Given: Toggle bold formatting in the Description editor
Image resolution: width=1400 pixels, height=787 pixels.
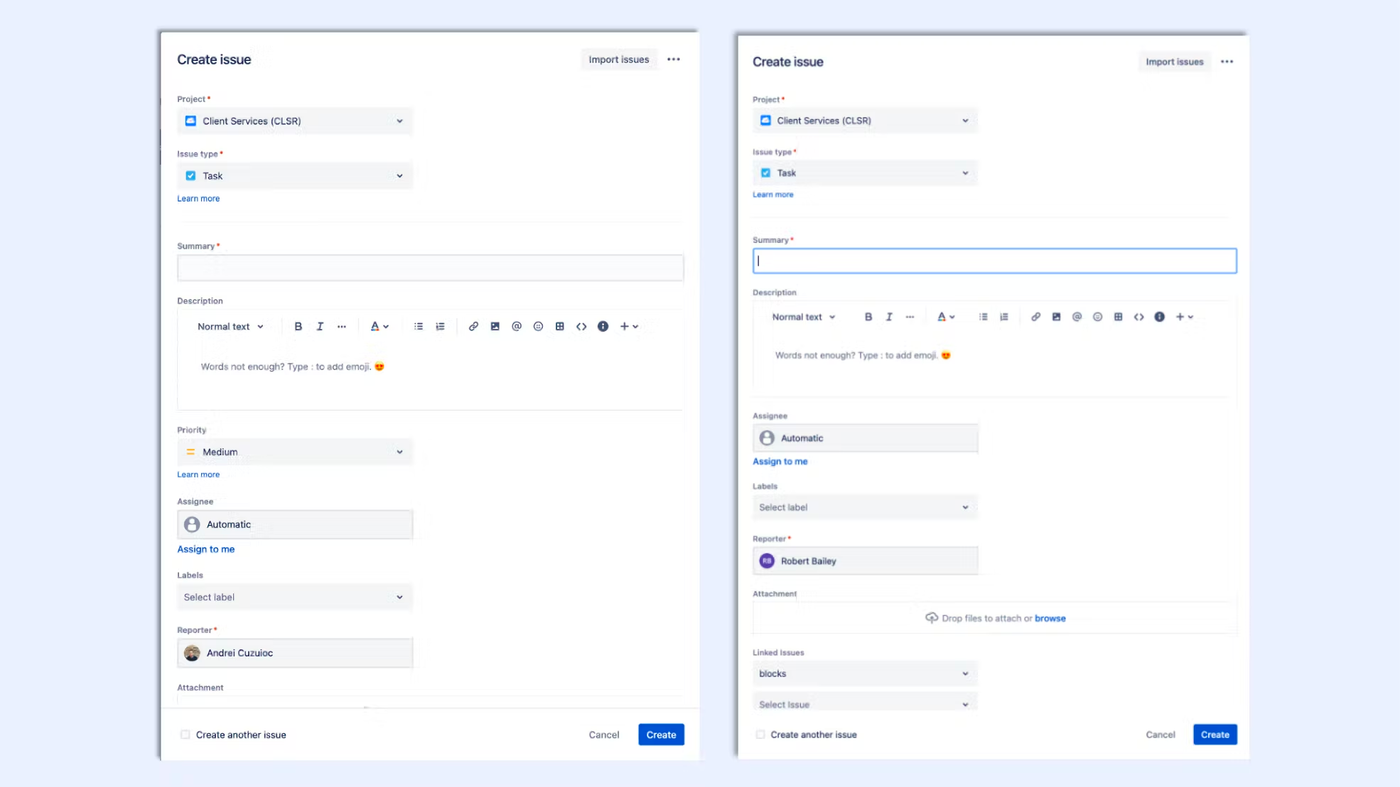Looking at the screenshot, I should coord(297,326).
